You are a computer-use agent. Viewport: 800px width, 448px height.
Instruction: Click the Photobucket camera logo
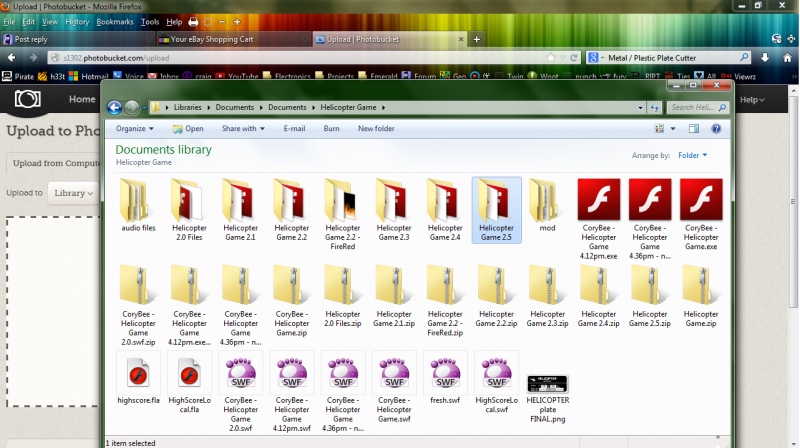[27, 99]
